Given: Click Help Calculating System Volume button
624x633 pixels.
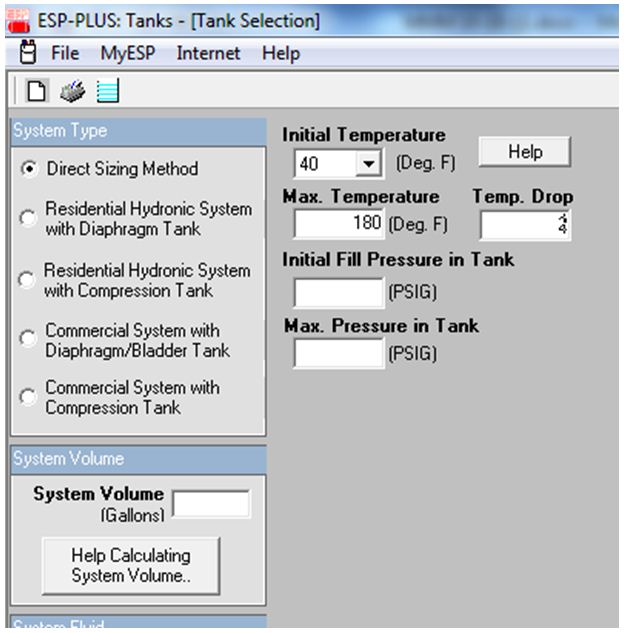Looking at the screenshot, I should point(131,566).
